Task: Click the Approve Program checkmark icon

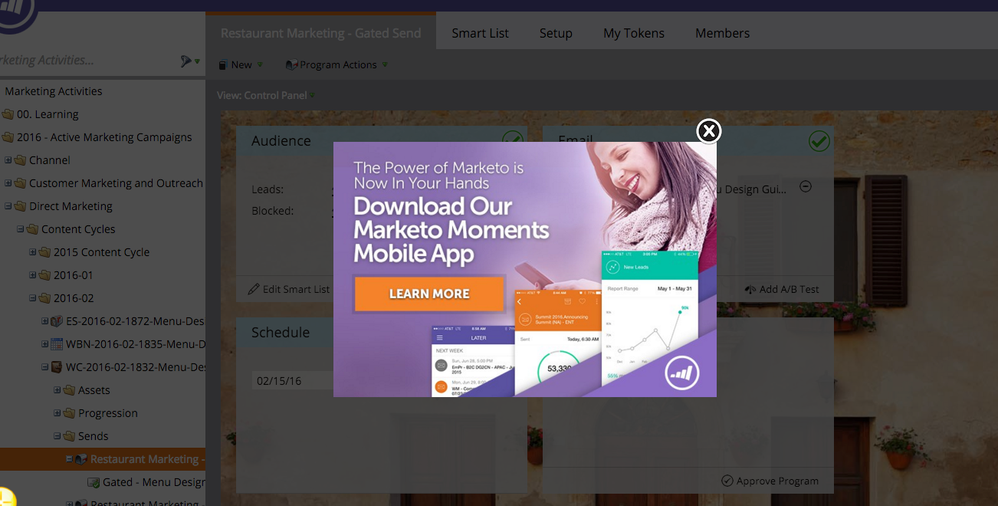Action: (727, 481)
